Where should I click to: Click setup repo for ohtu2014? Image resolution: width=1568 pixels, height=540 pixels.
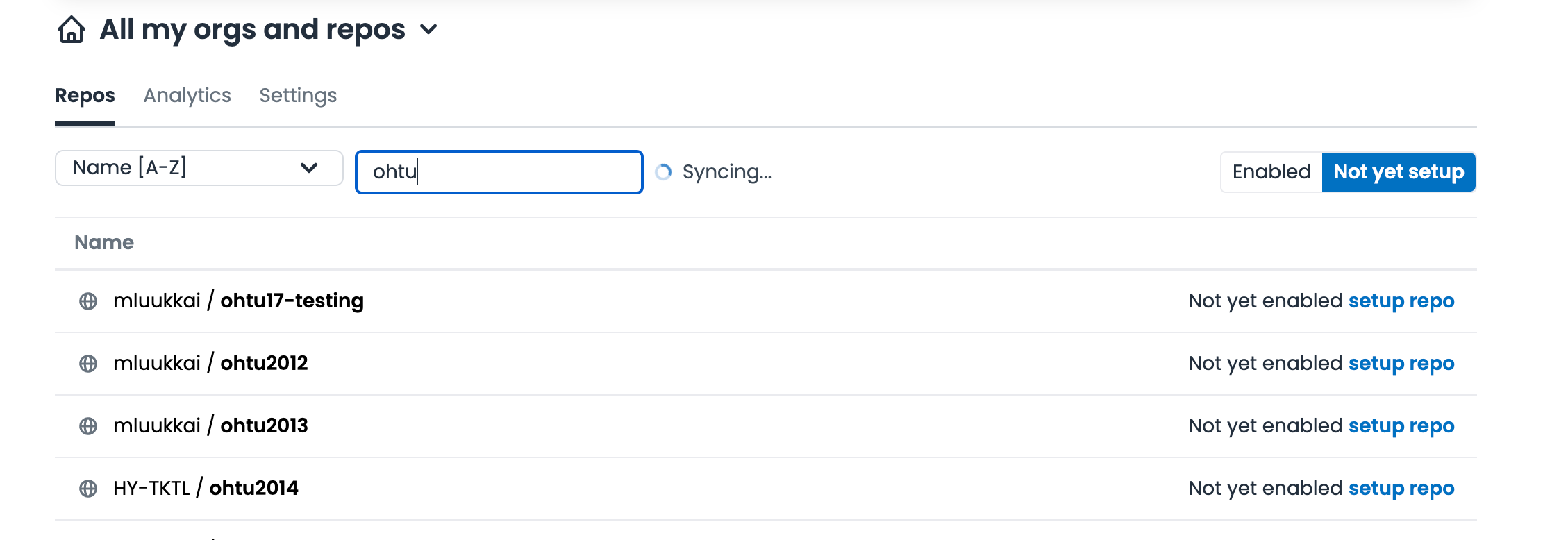point(1401,489)
